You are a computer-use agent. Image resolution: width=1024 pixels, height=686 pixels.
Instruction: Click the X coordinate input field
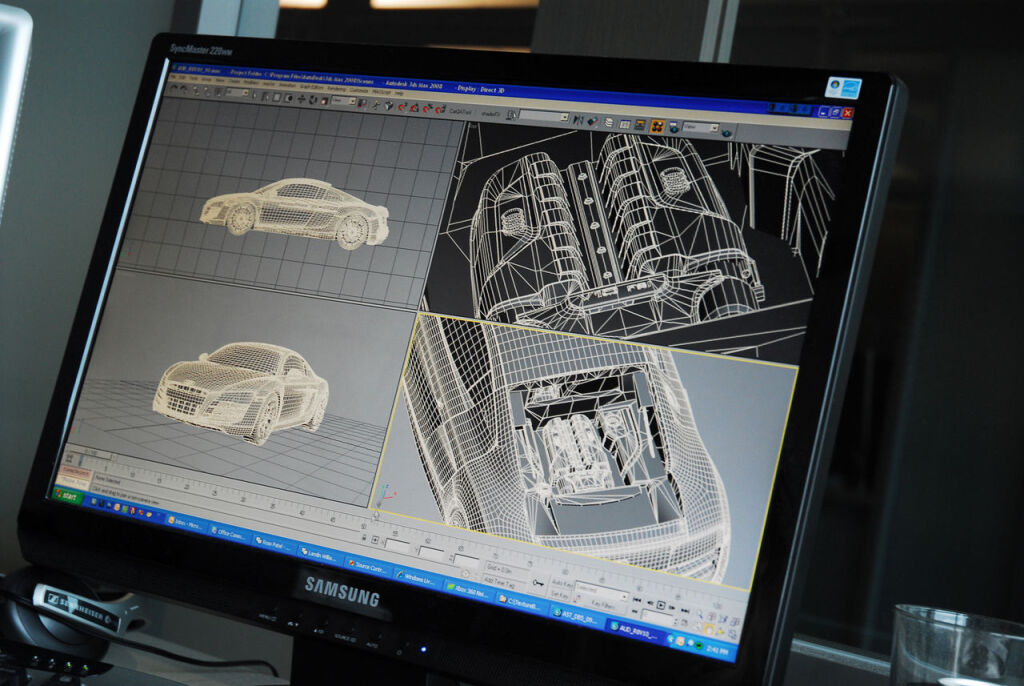click(397, 546)
